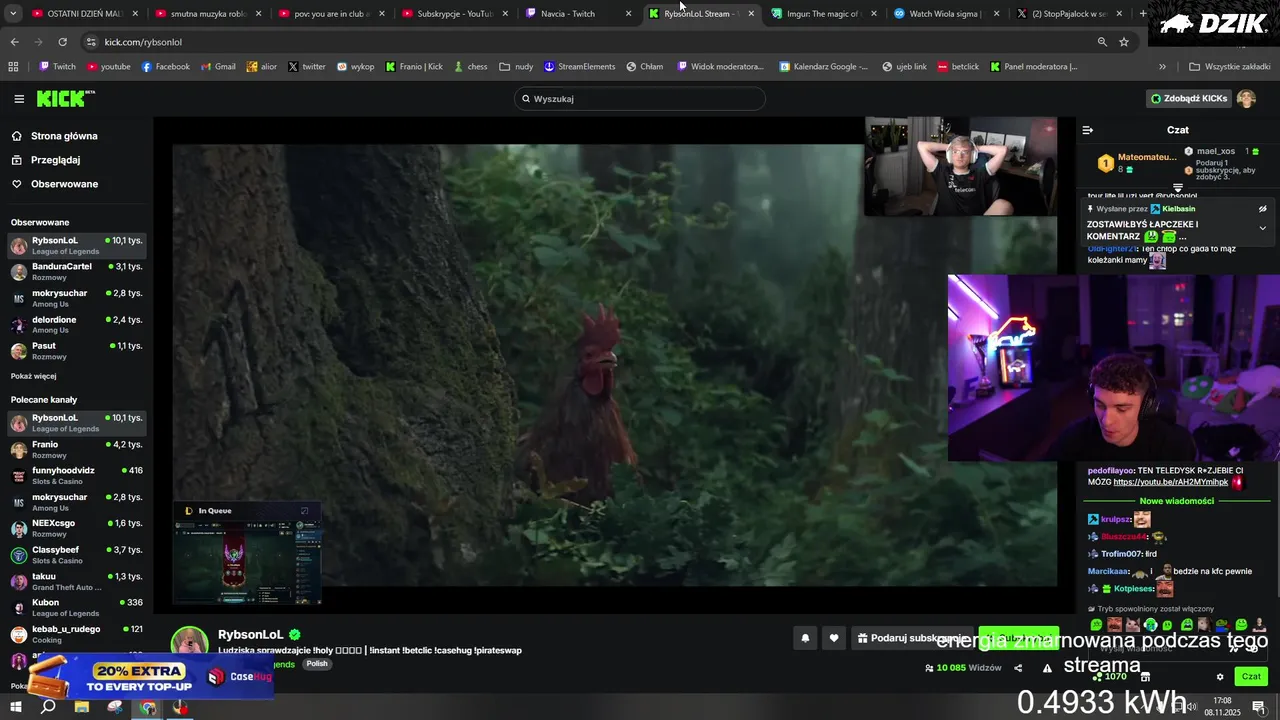Open the StreamElements bookmark
The width and height of the screenshot is (1280, 720).
(x=580, y=67)
